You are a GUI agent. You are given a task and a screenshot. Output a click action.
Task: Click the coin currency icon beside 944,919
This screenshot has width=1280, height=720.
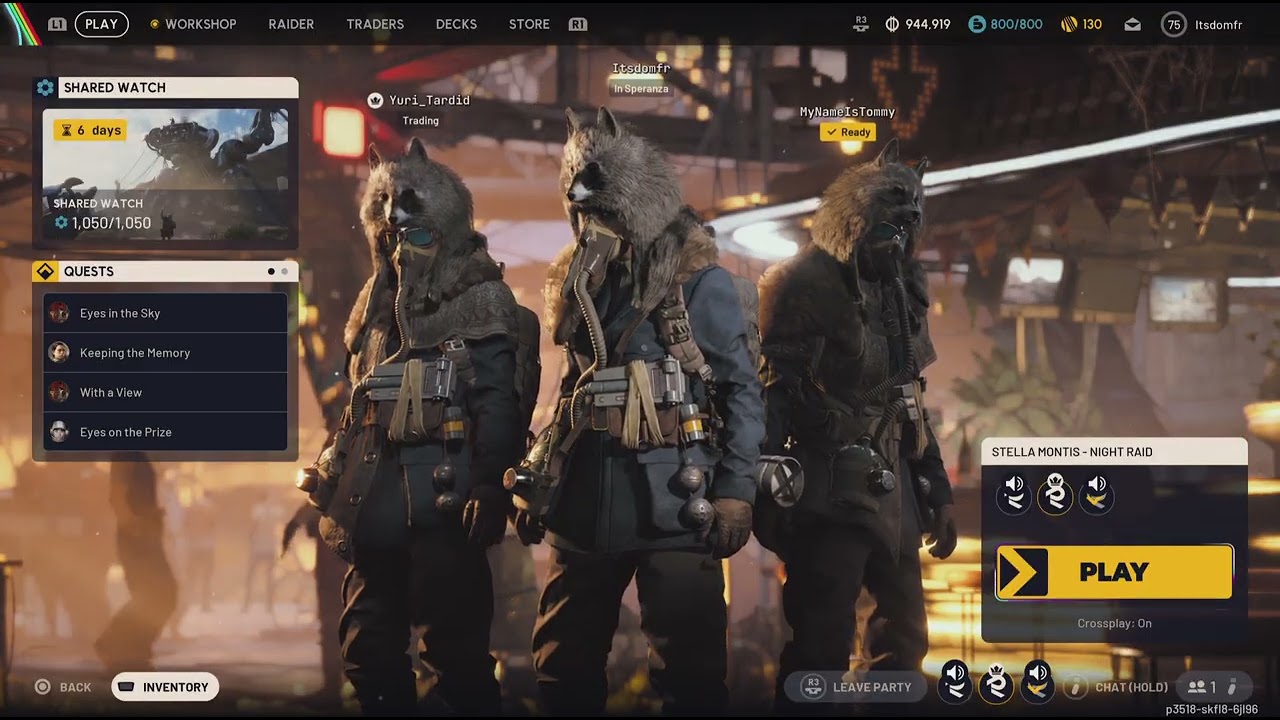[x=892, y=24]
